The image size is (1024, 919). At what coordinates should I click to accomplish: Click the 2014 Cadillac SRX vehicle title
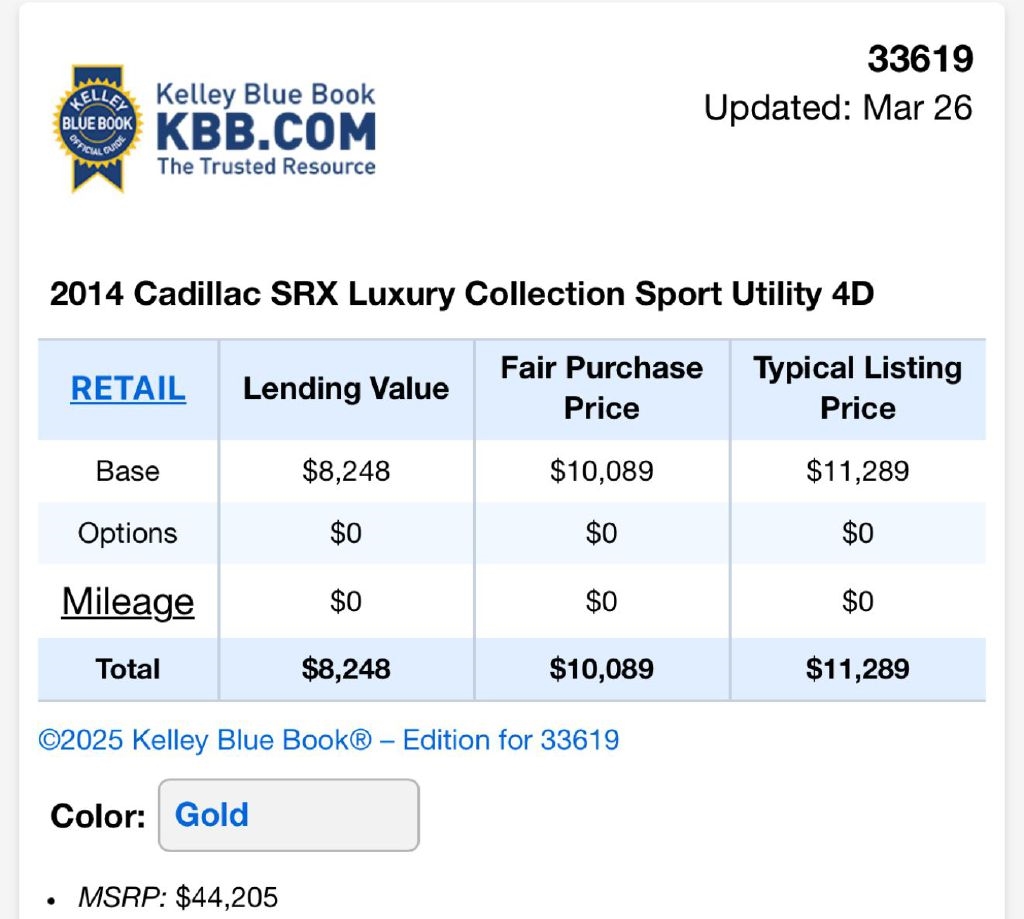pos(462,295)
